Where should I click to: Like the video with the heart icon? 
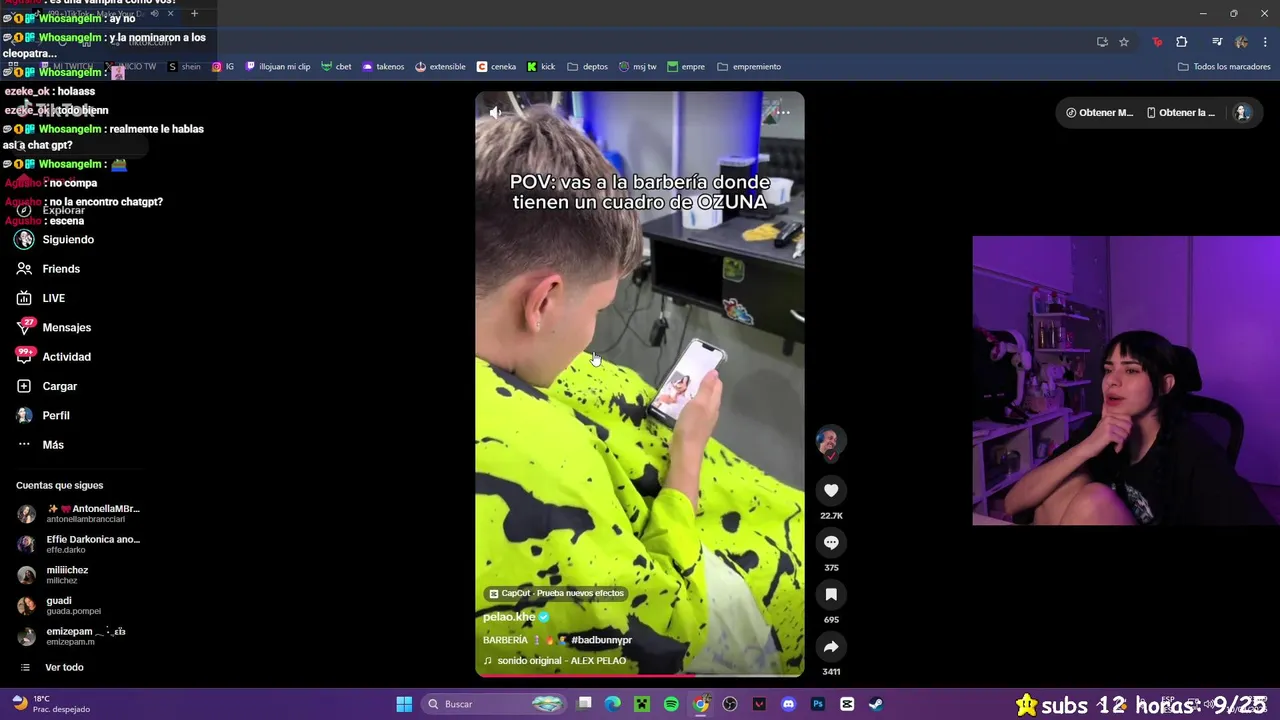pos(831,490)
